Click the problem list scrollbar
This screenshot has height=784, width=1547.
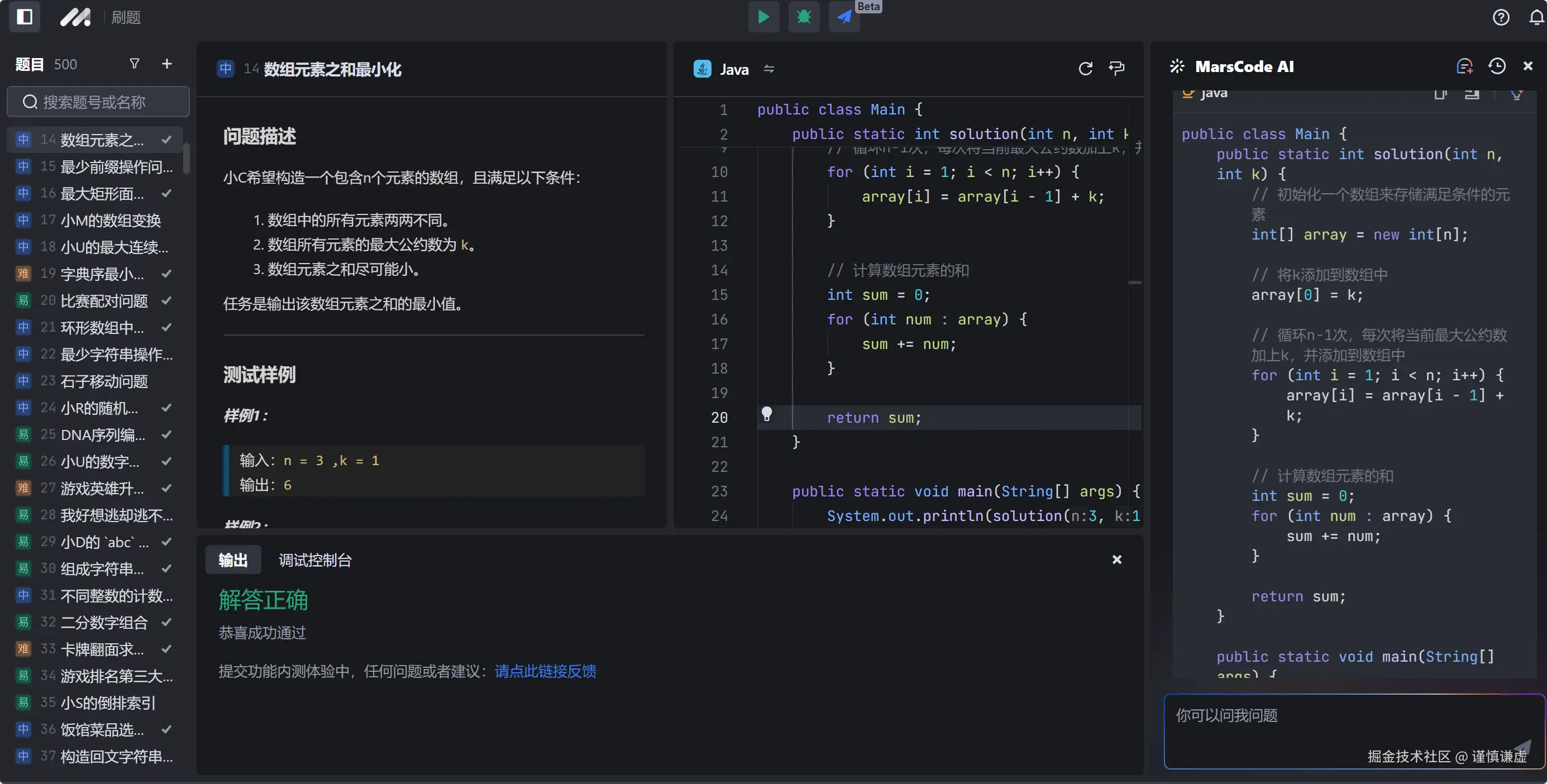coord(187,159)
